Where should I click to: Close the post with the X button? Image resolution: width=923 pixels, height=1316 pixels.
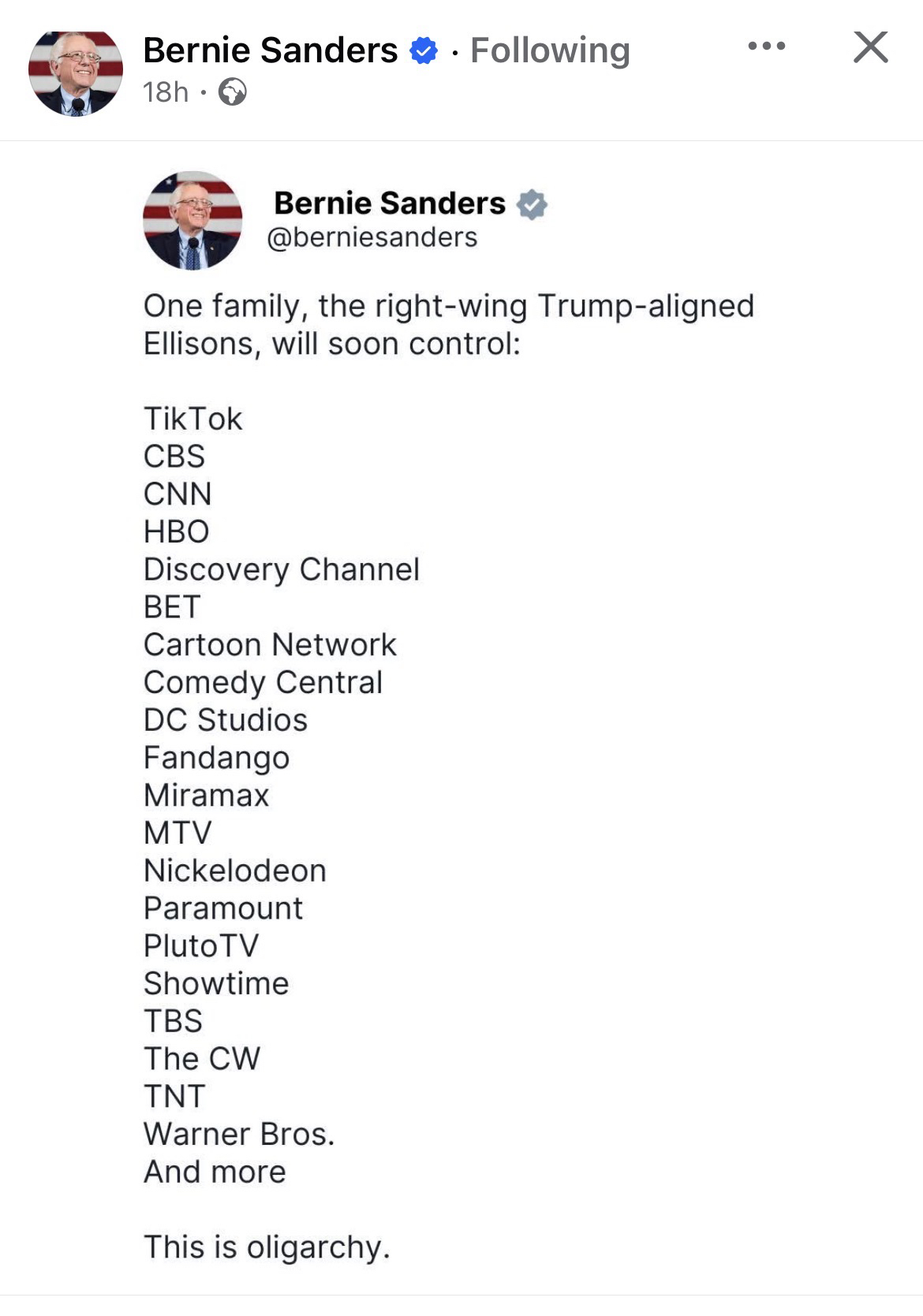[871, 47]
